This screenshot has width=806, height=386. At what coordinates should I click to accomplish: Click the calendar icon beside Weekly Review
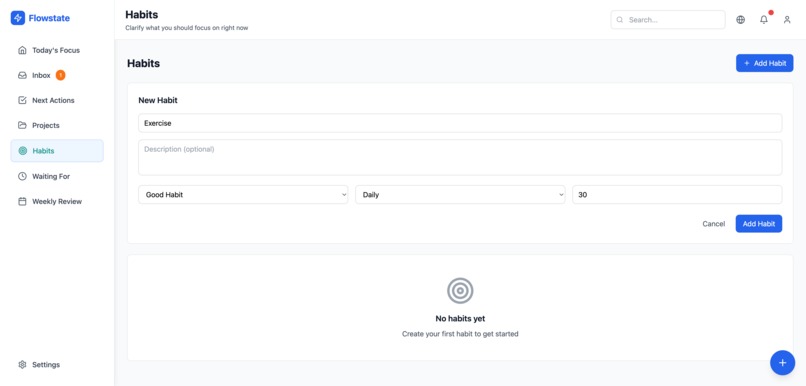point(22,201)
